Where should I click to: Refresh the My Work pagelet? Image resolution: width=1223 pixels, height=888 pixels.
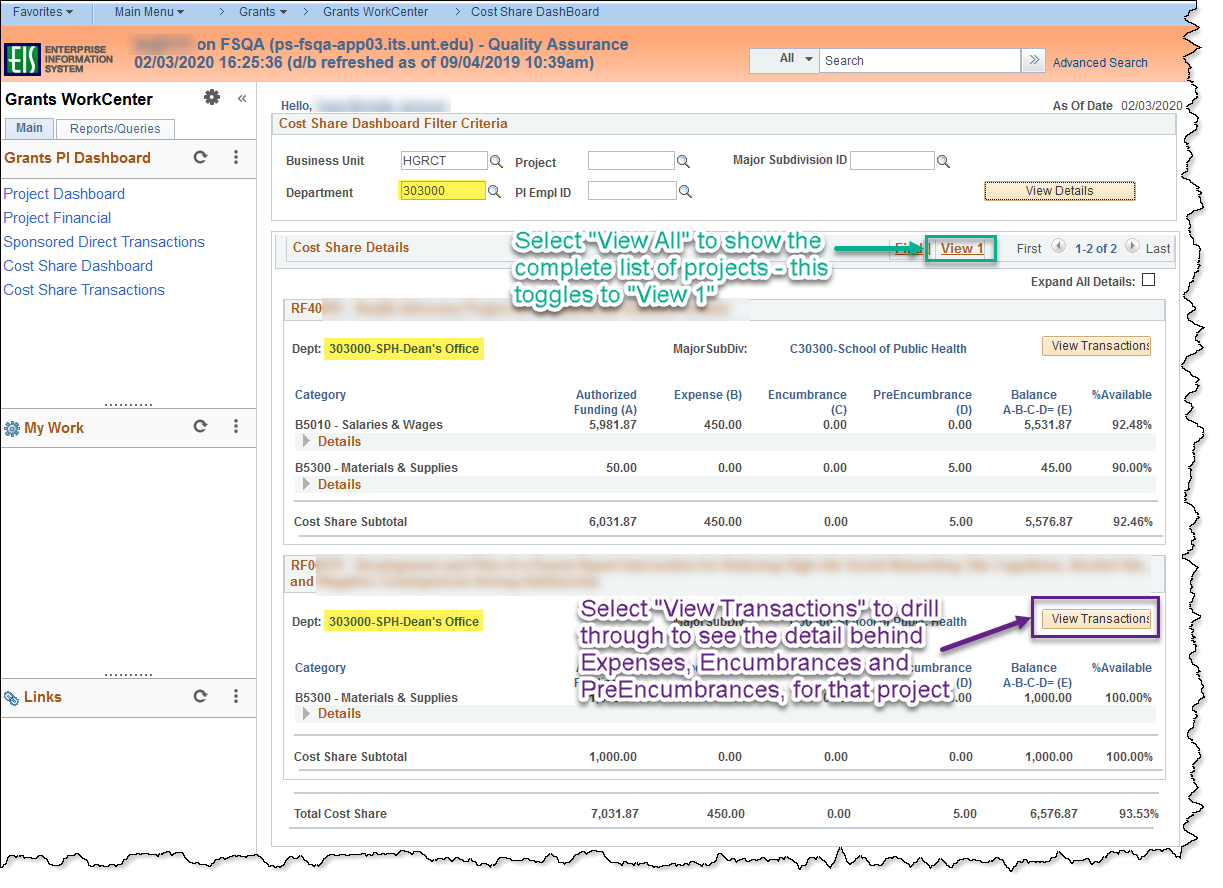200,427
